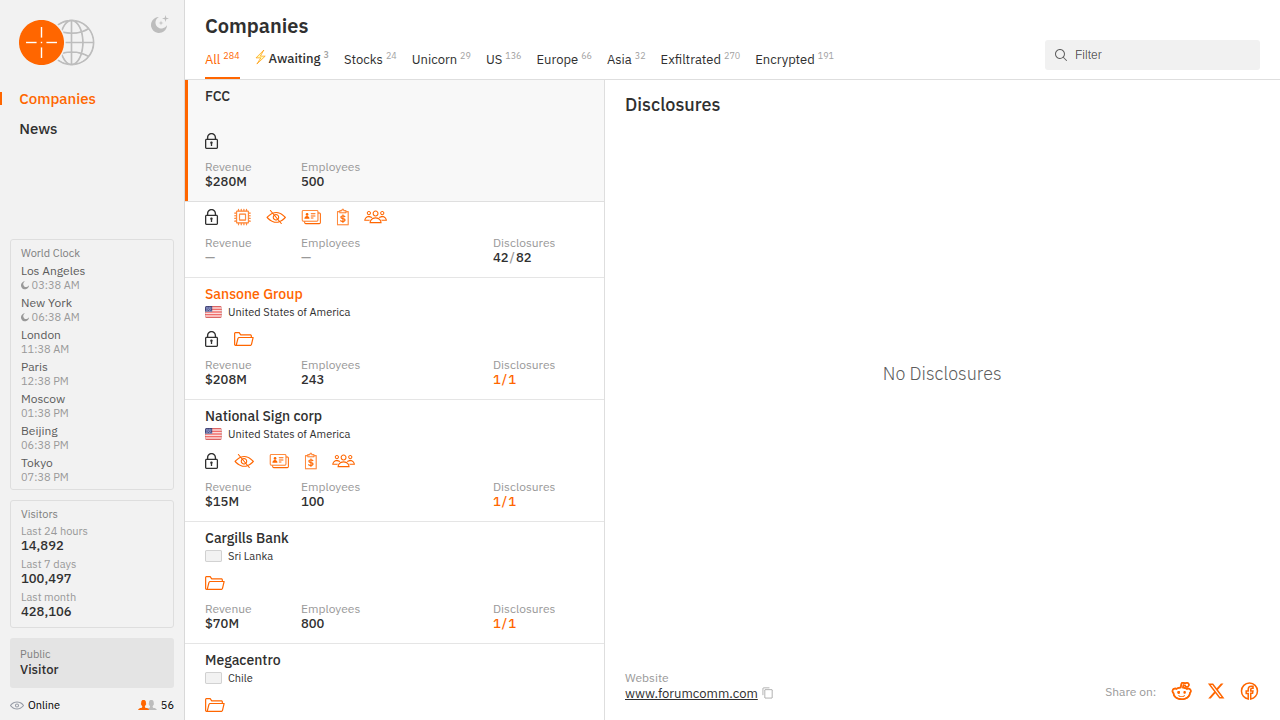The height and width of the screenshot is (720, 1280).
Task: Focus the Filter input field
Action: (x=1152, y=55)
